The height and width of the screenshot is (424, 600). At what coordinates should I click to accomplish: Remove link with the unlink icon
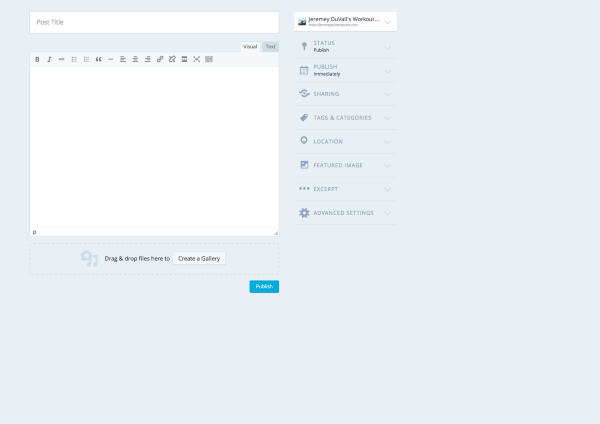coord(172,59)
